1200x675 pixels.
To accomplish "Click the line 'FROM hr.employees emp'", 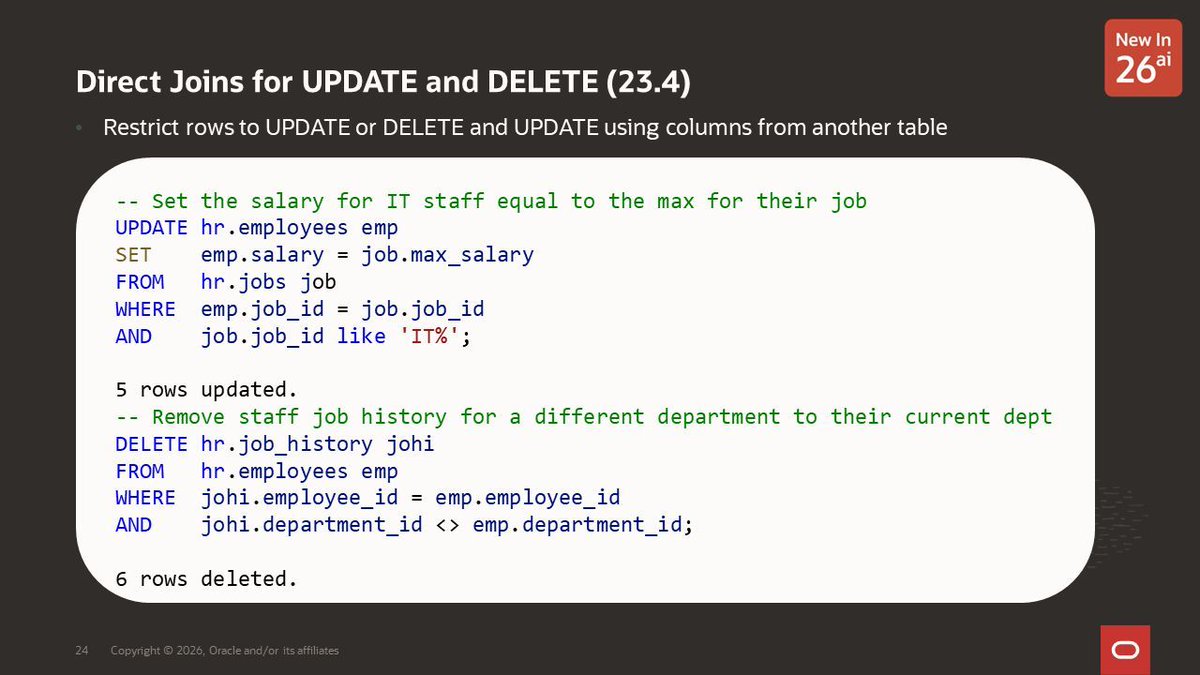I will (x=256, y=471).
